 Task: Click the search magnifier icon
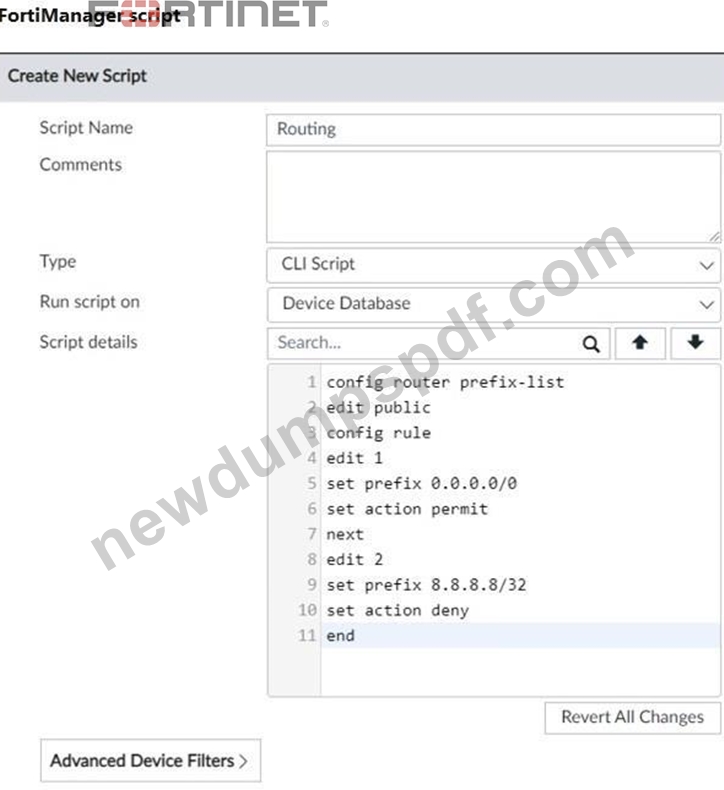click(591, 344)
